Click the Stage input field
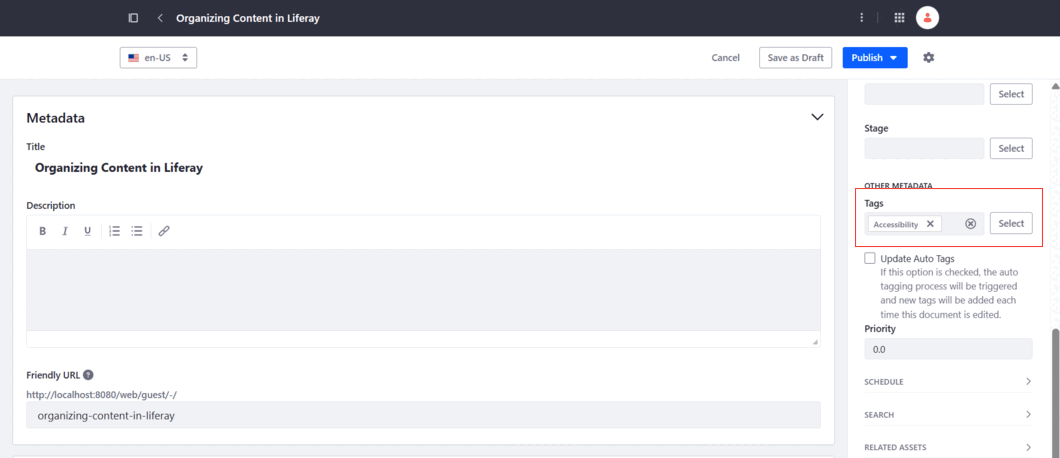The height and width of the screenshot is (458, 1060). coord(924,148)
